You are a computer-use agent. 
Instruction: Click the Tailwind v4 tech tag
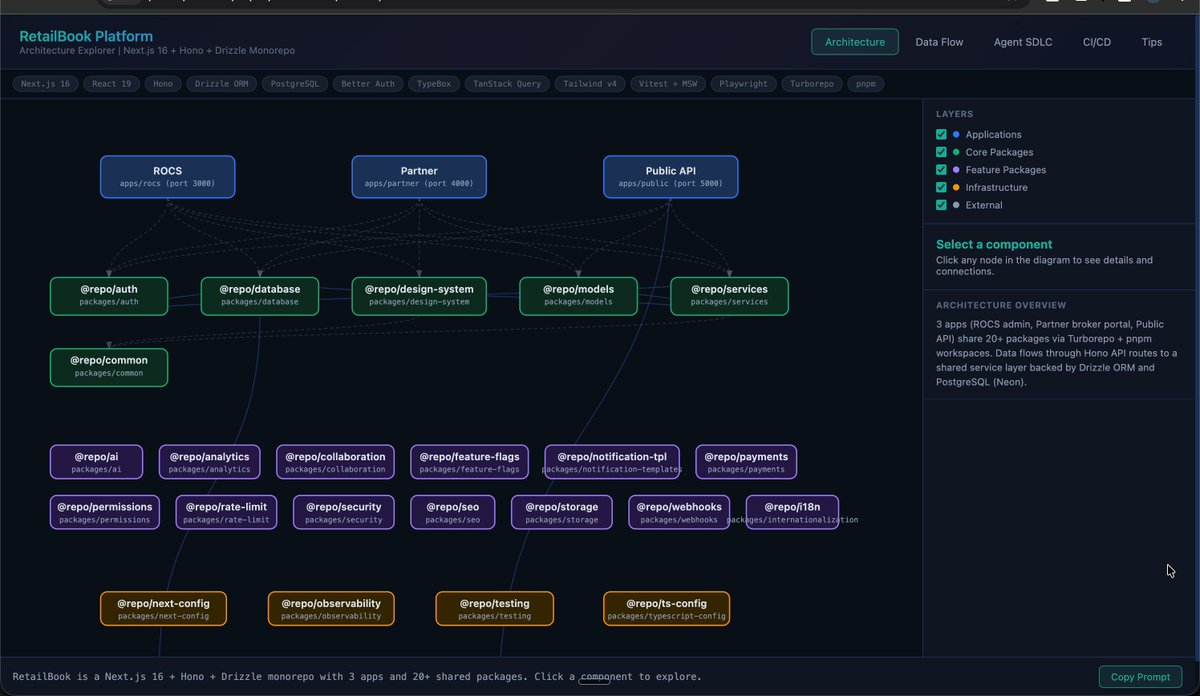click(x=590, y=84)
